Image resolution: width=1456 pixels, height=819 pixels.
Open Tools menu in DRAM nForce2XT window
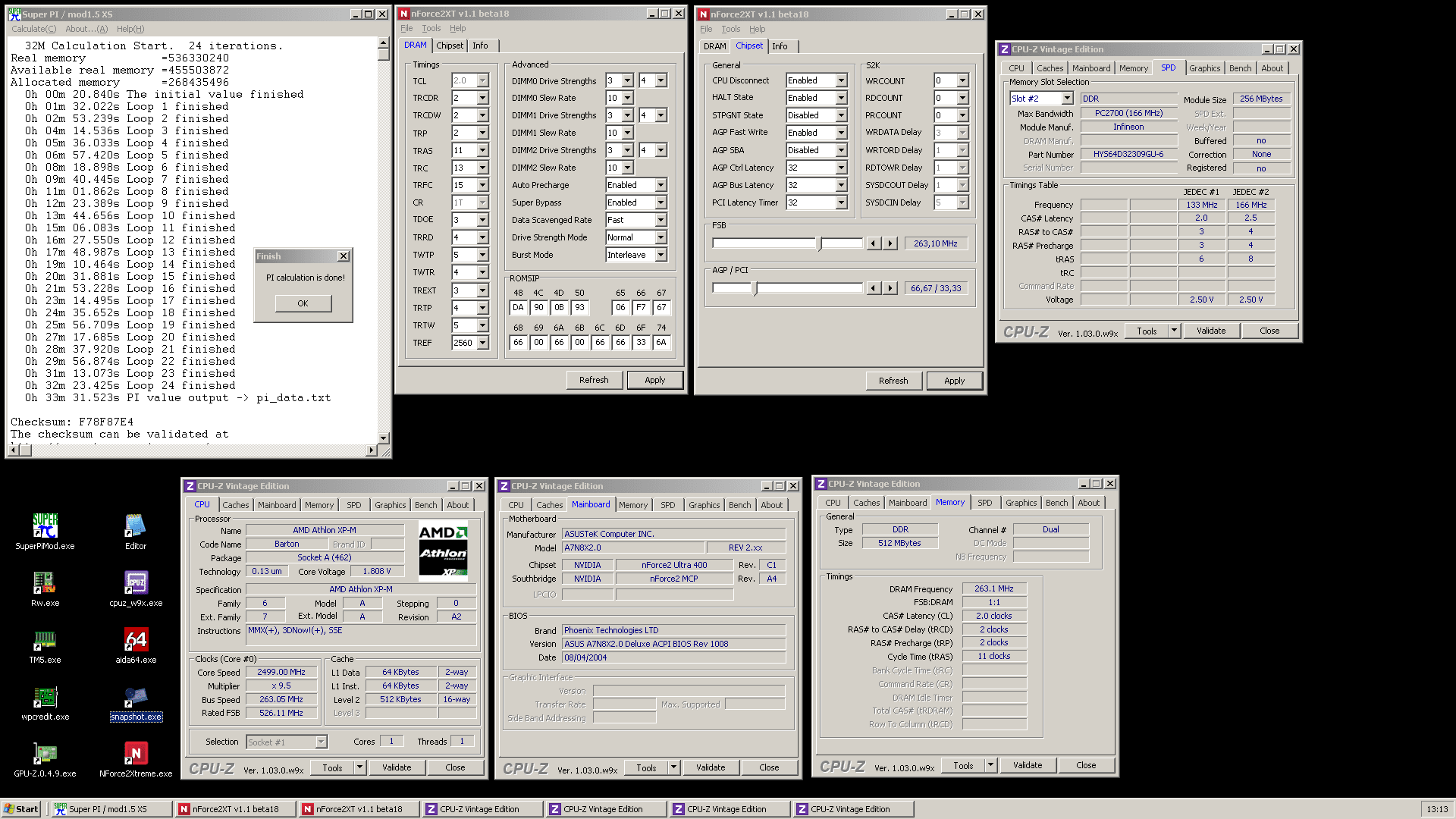click(x=431, y=29)
